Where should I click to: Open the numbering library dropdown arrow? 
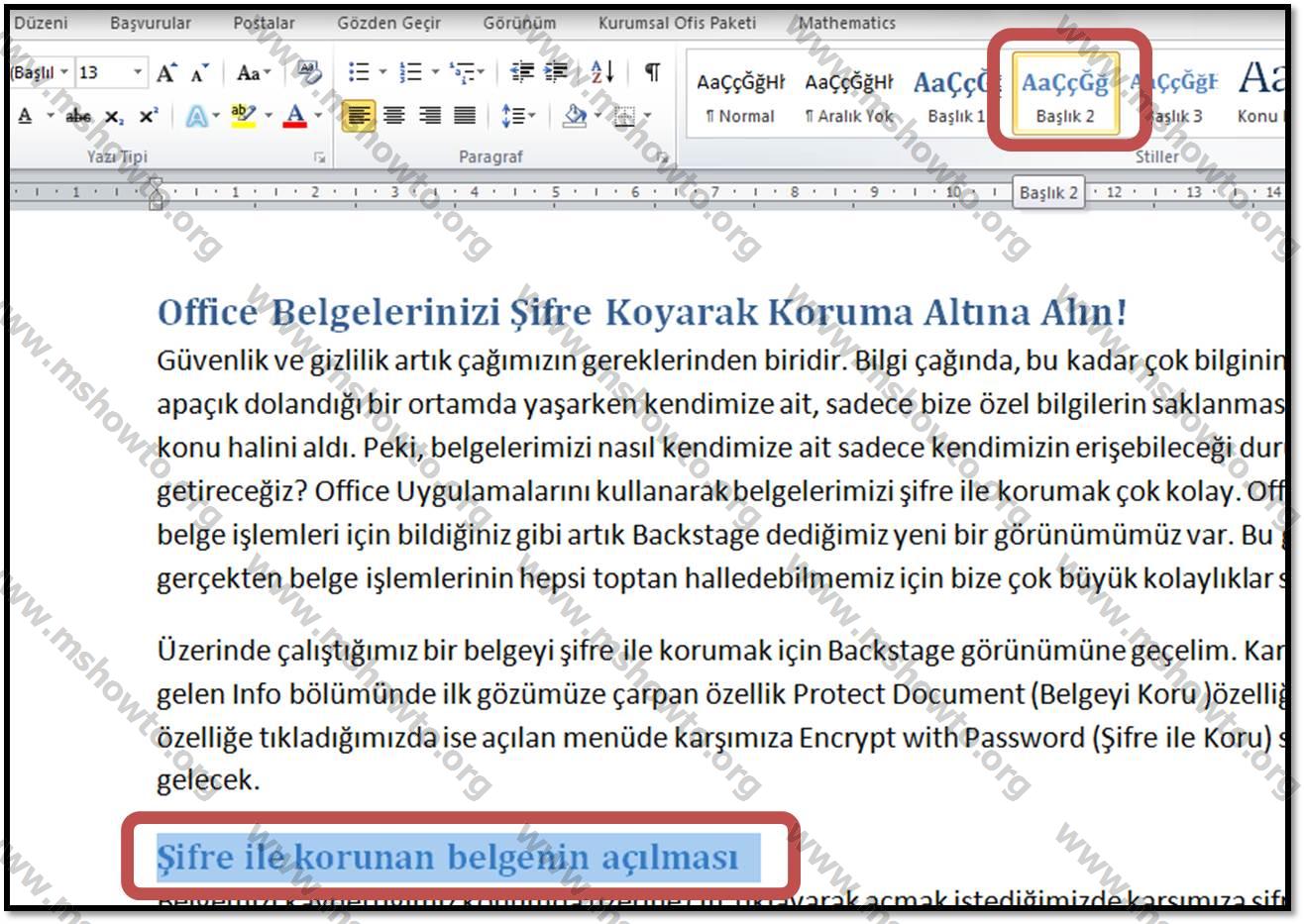[x=434, y=72]
